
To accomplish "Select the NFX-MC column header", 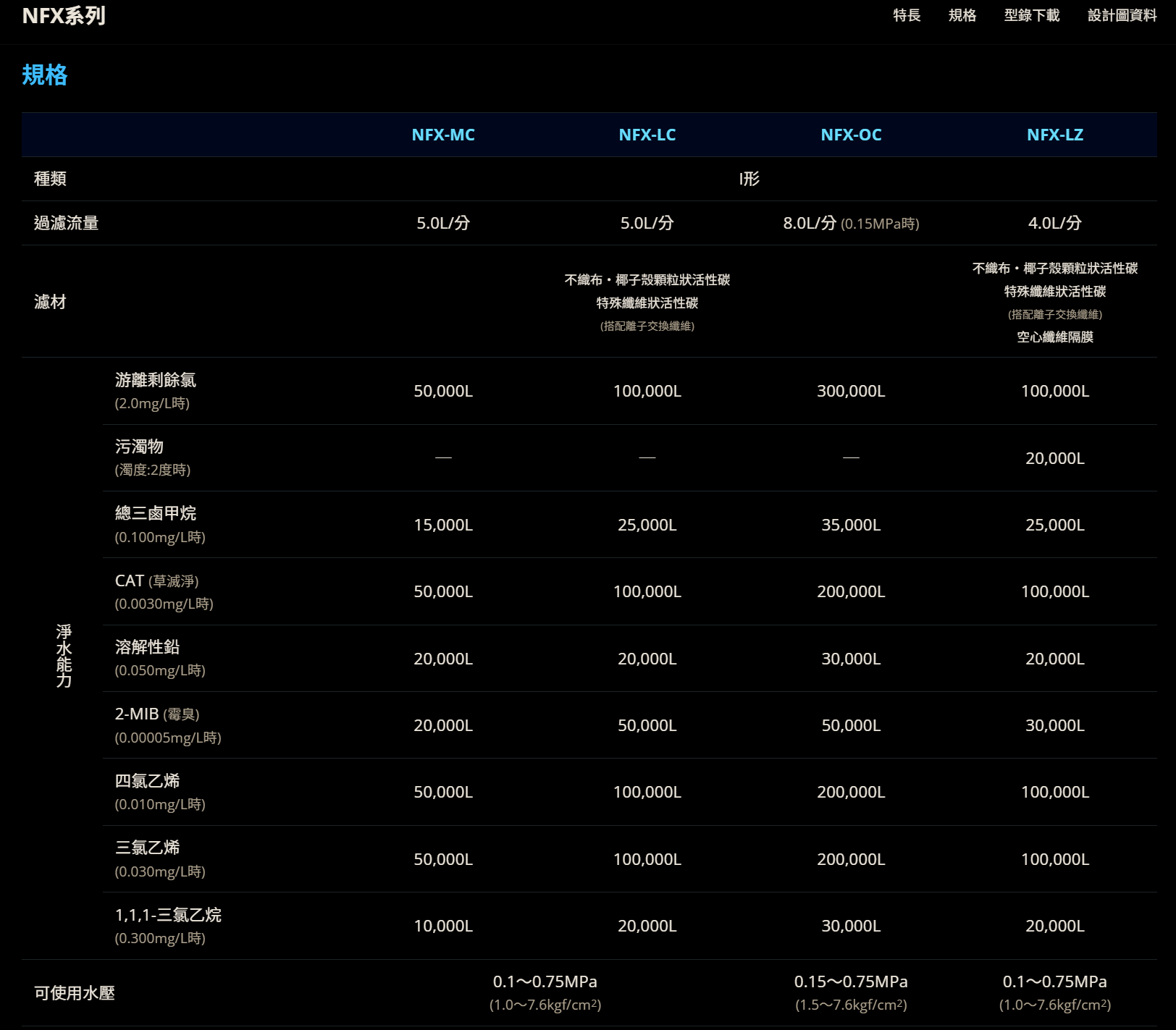I will [x=442, y=135].
